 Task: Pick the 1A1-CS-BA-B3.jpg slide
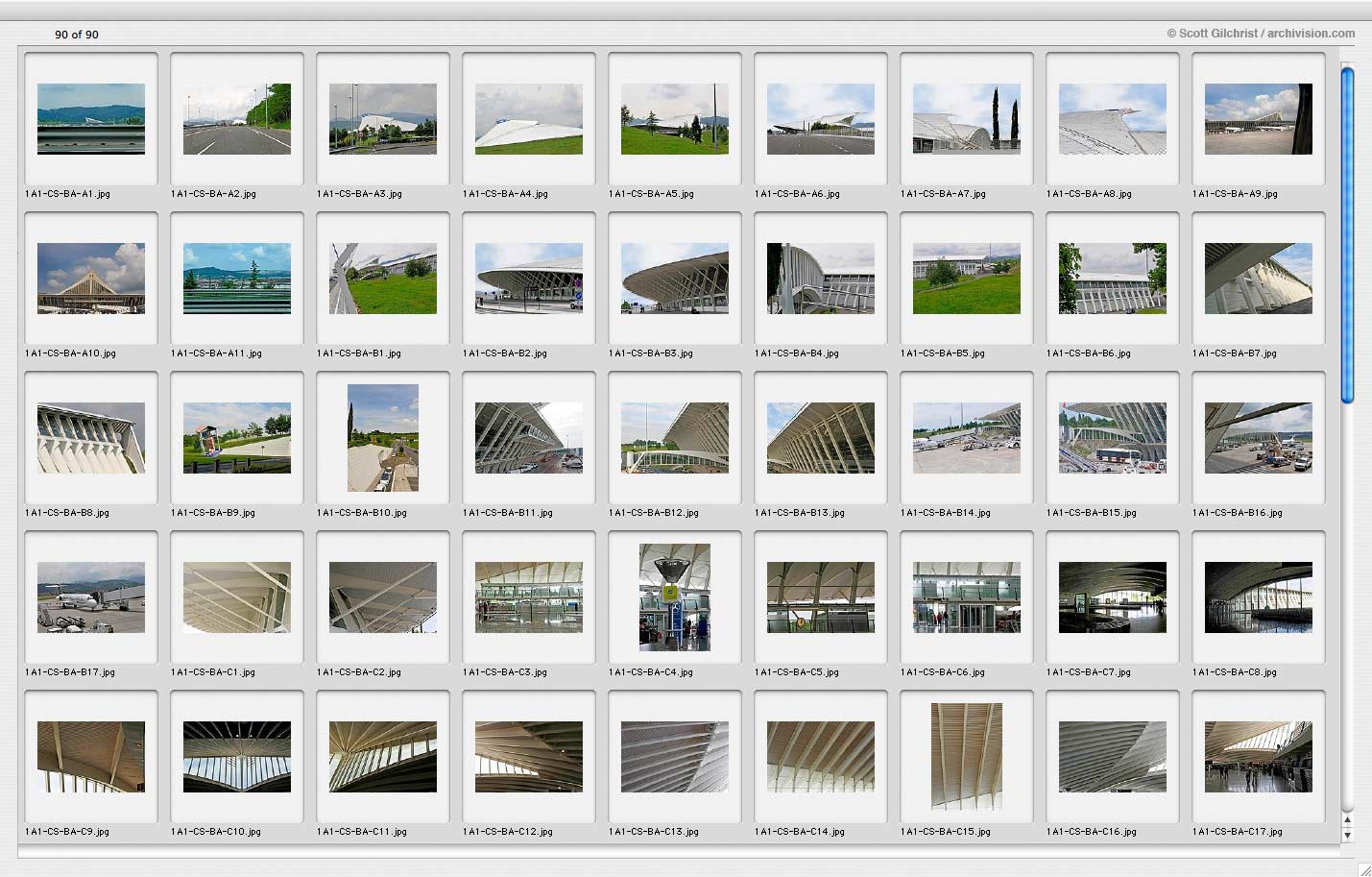click(x=675, y=279)
